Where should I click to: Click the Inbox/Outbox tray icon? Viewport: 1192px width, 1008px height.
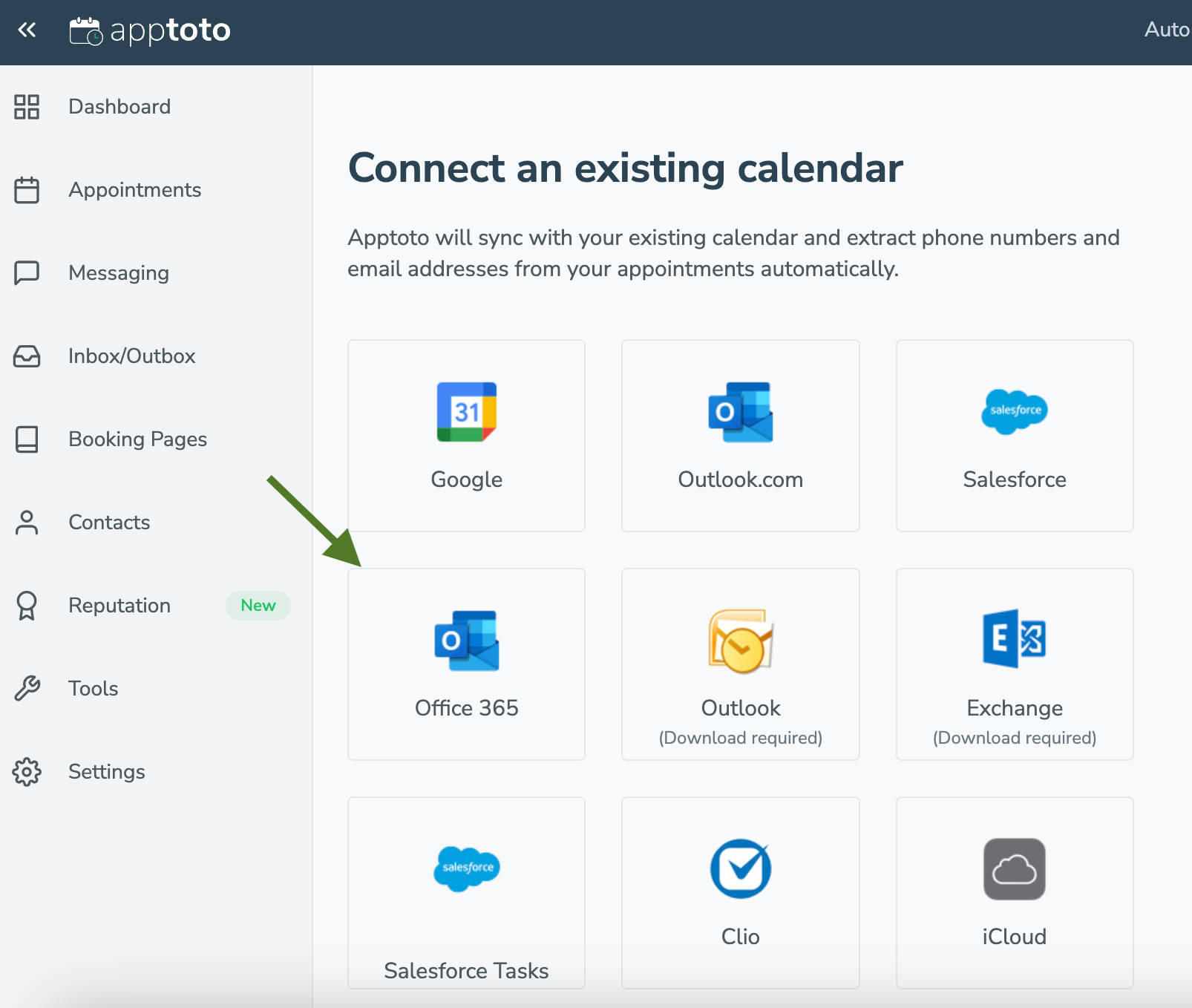coord(27,356)
